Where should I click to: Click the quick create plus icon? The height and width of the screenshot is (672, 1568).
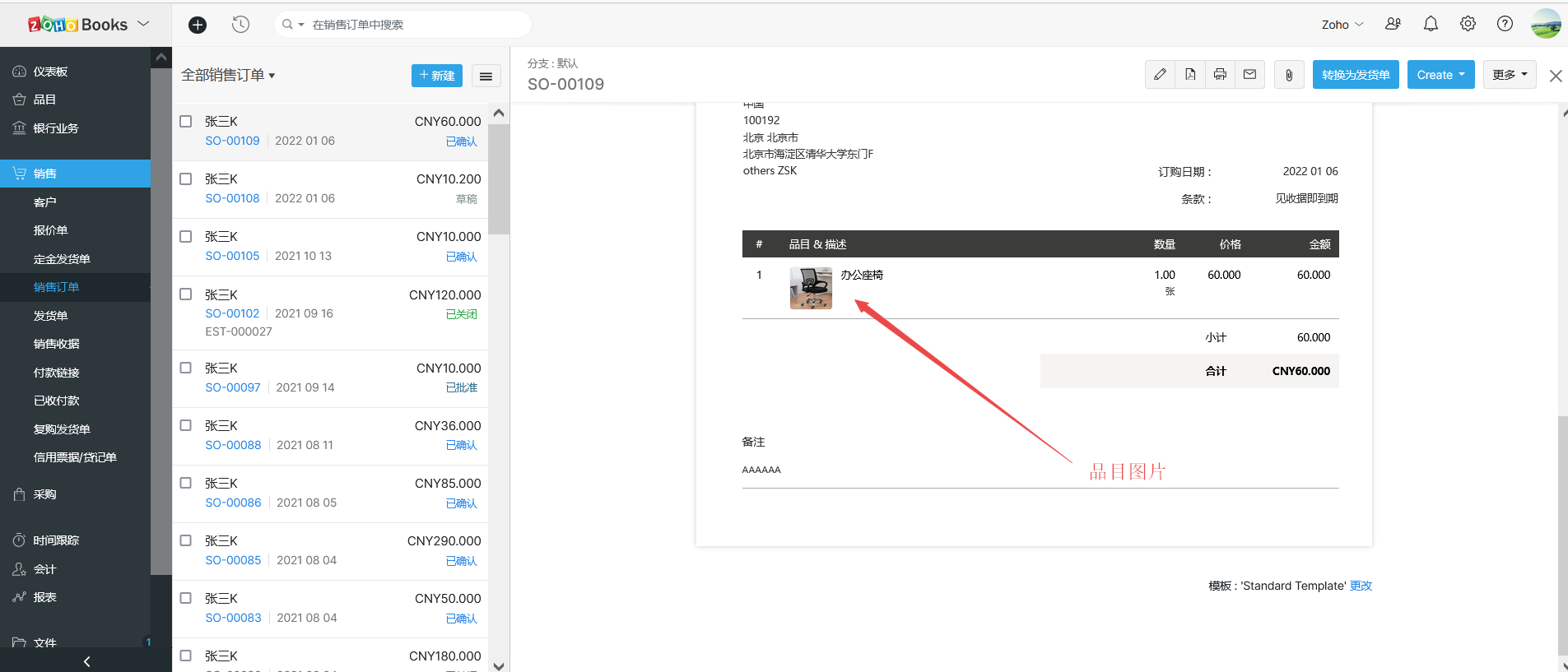[198, 25]
